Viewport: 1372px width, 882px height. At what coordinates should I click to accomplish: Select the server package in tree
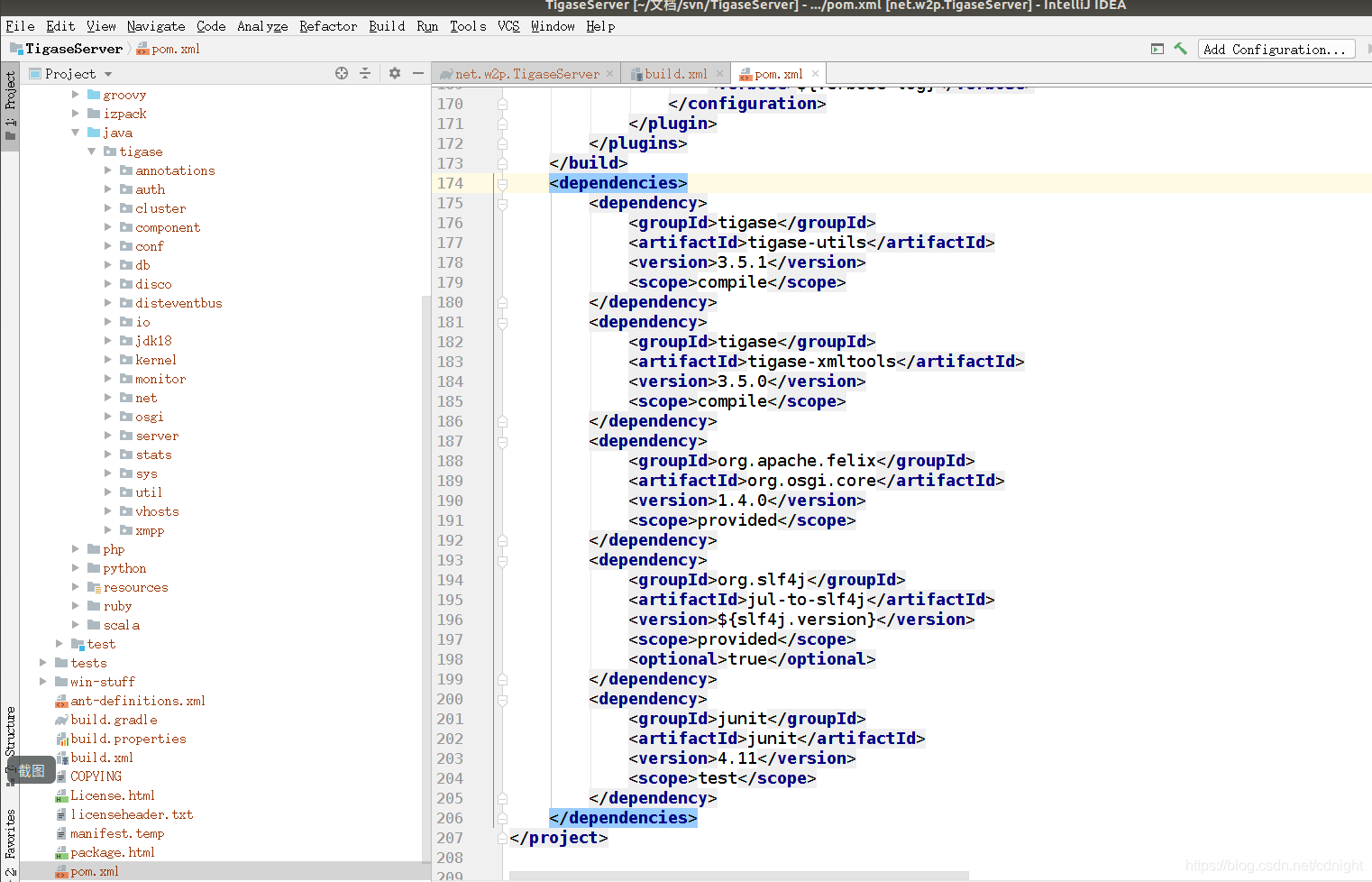[157, 436]
